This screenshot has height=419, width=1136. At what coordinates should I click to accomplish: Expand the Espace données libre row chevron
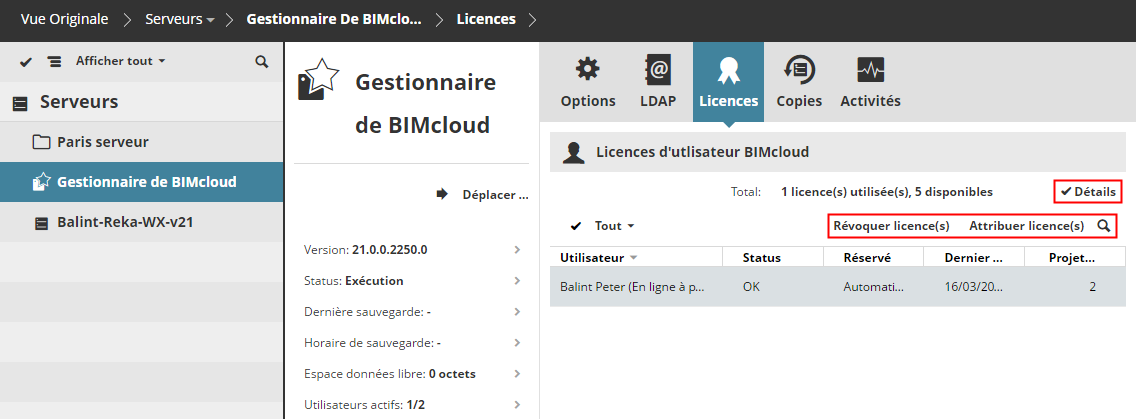[x=517, y=374]
